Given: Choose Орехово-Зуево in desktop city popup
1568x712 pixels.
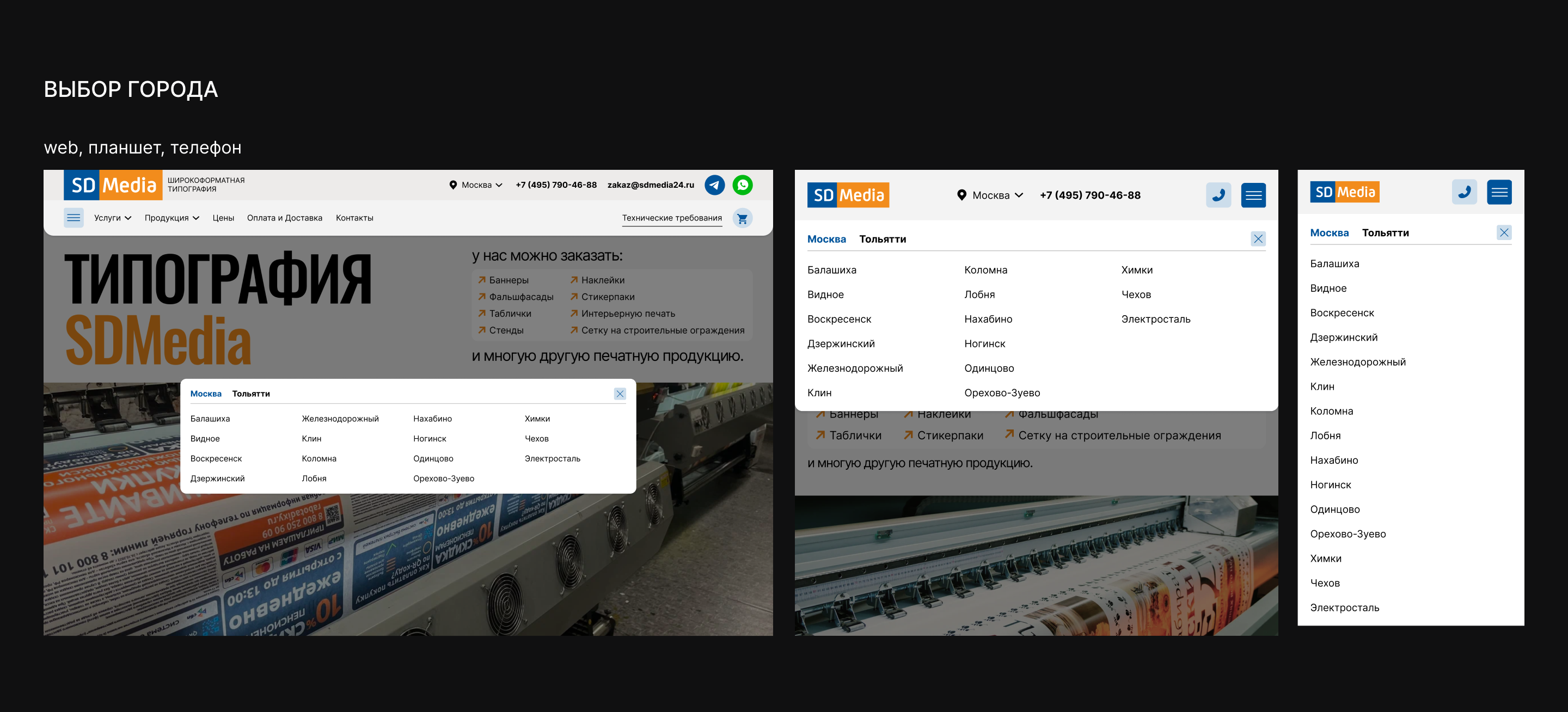Looking at the screenshot, I should coord(443,478).
